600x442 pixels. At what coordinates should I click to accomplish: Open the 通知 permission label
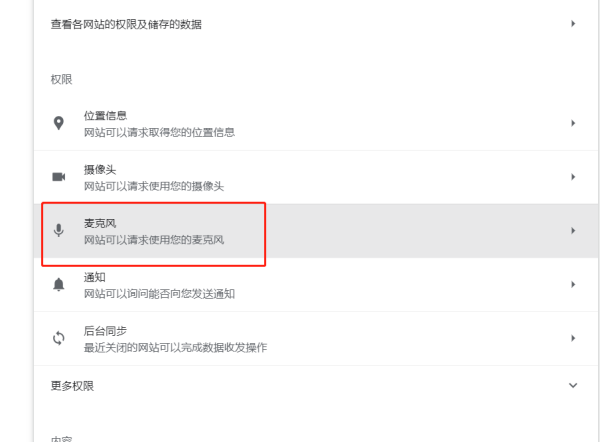click(x=94, y=278)
